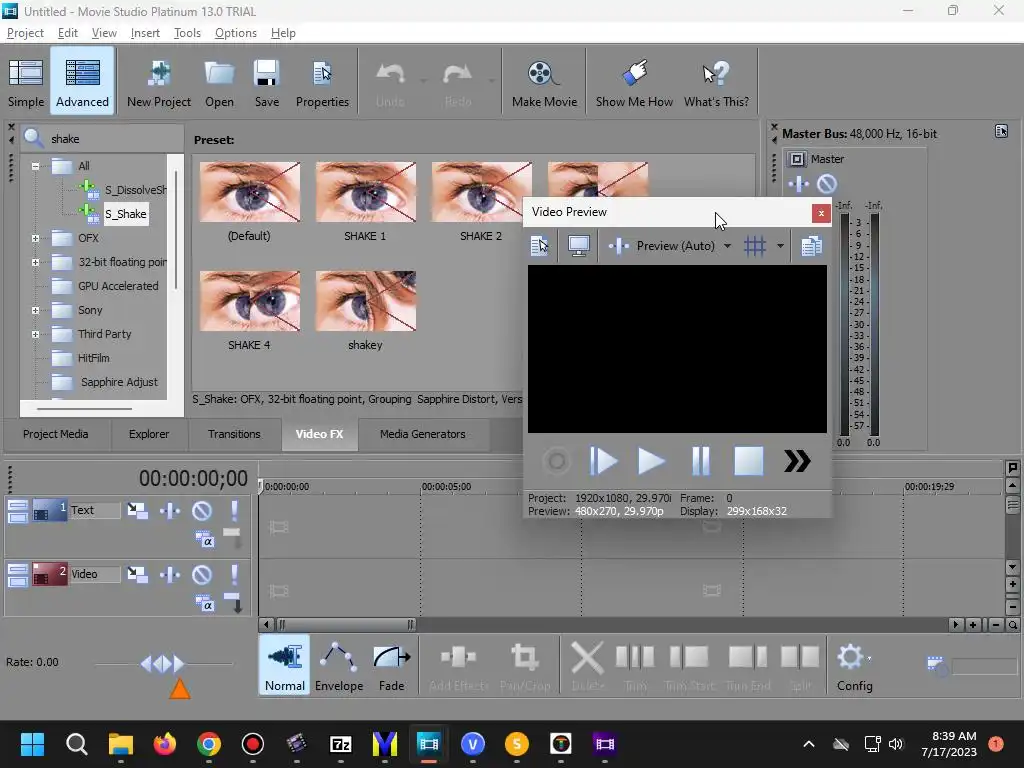
Task: Click the record button in Video Preview
Action: pyautogui.click(x=556, y=461)
